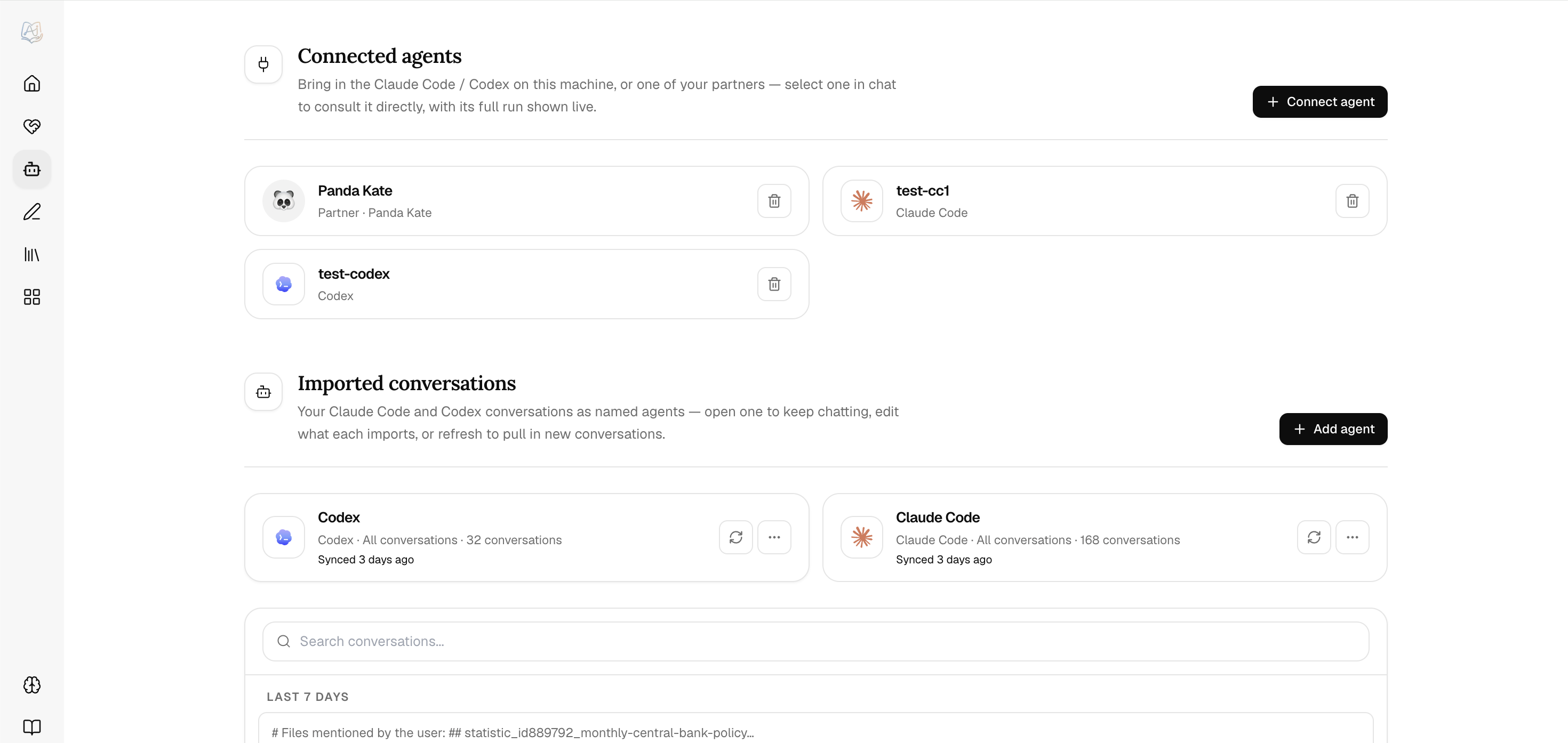Open more options for Codex agent
Viewport: 1568px width, 743px height.
774,537
